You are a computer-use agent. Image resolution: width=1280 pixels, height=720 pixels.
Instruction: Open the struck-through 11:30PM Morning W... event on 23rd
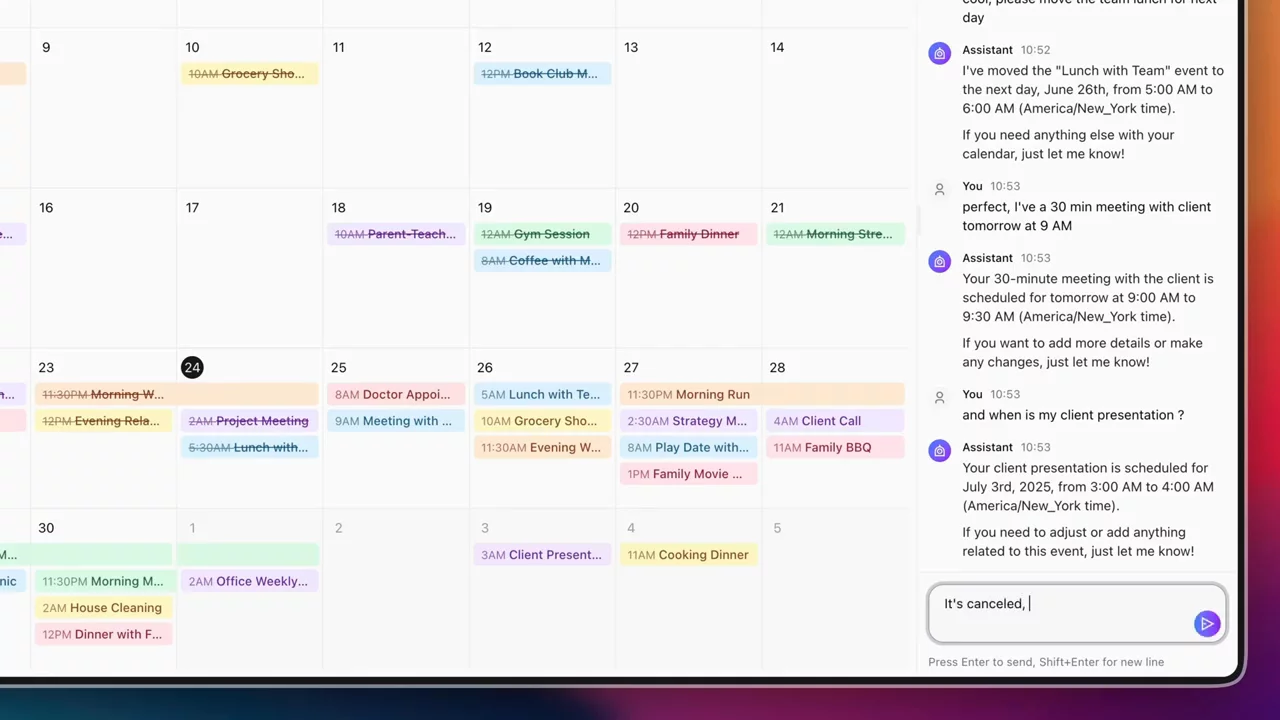click(177, 395)
